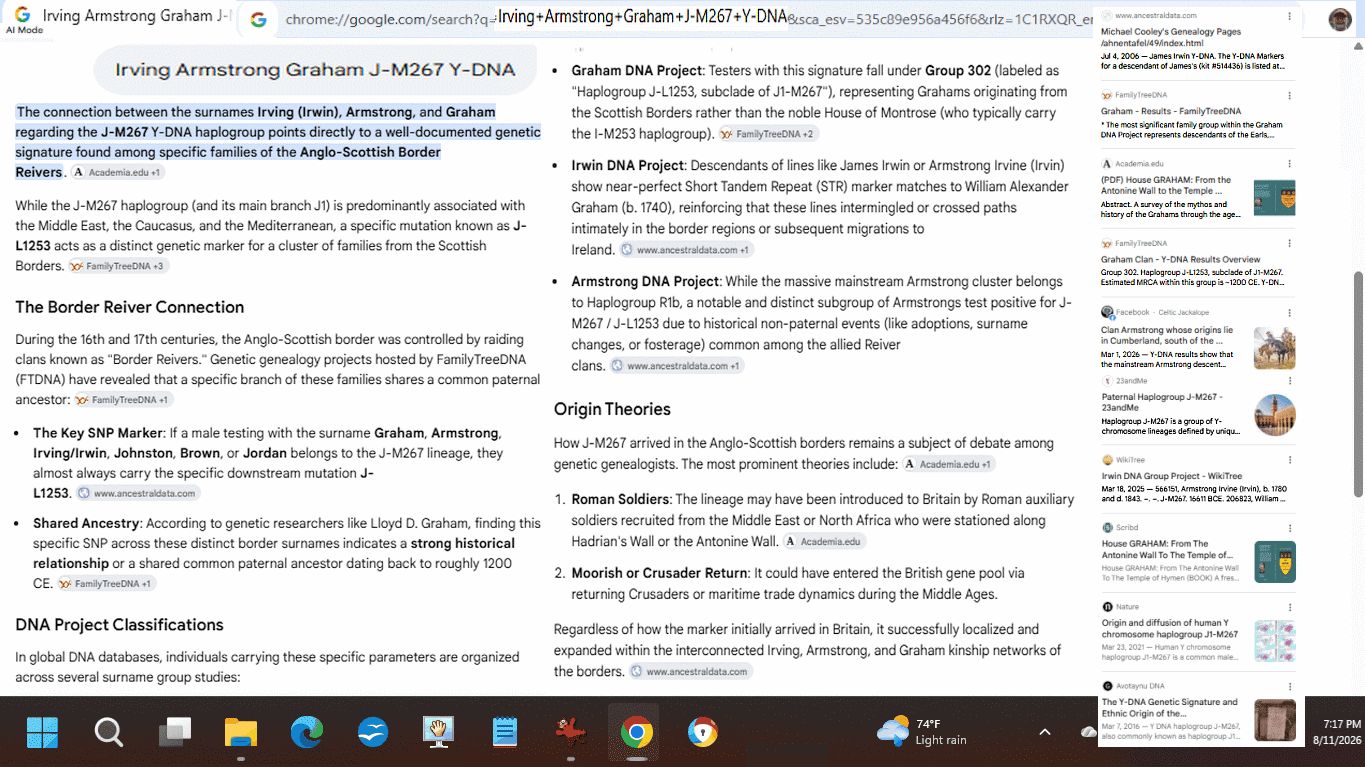This screenshot has height=767, width=1365.
Task: Open more options for WikiTree Irwin DNA card
Action: click(x=1288, y=460)
